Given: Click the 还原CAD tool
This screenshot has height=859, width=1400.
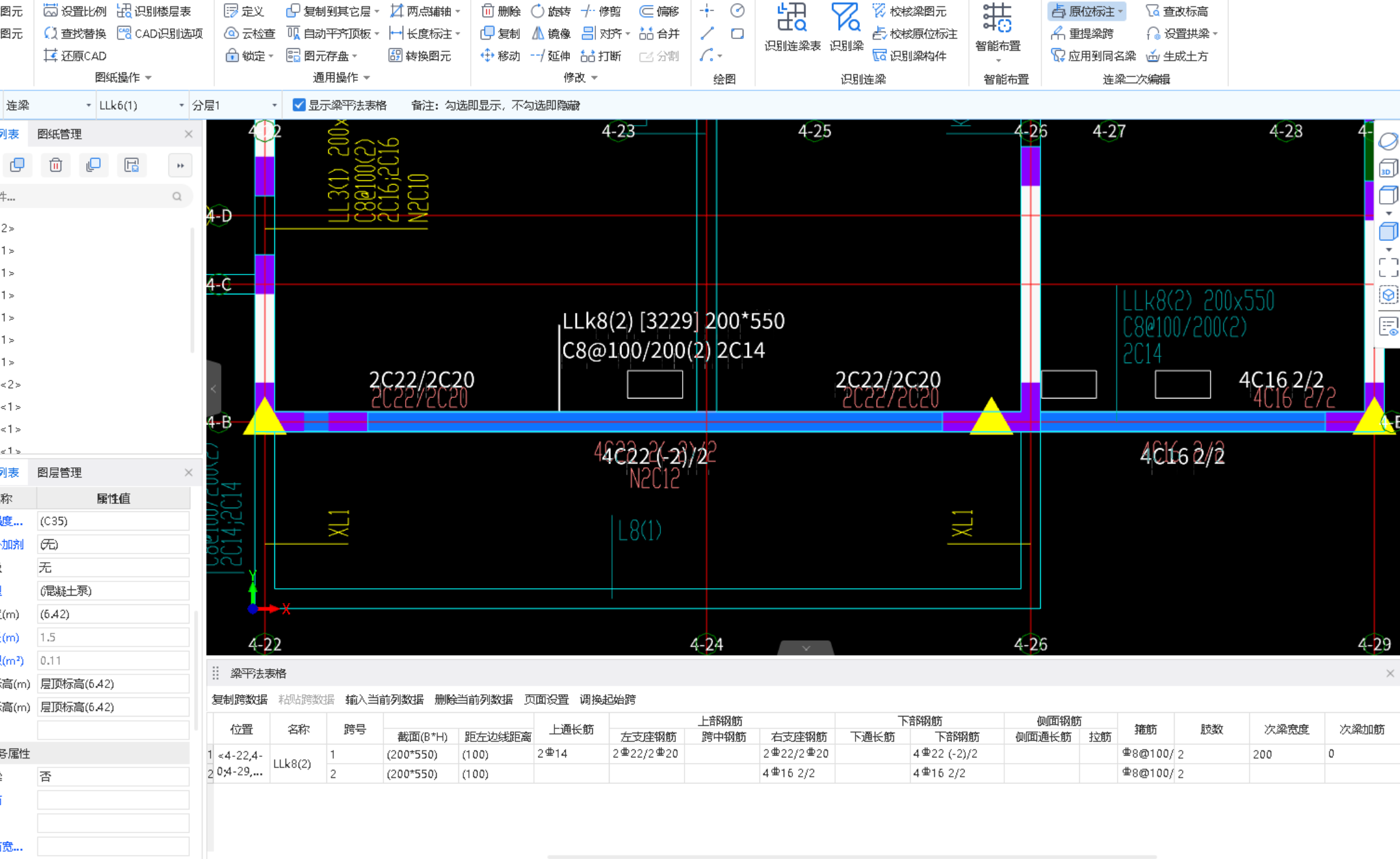Looking at the screenshot, I should (75, 55).
